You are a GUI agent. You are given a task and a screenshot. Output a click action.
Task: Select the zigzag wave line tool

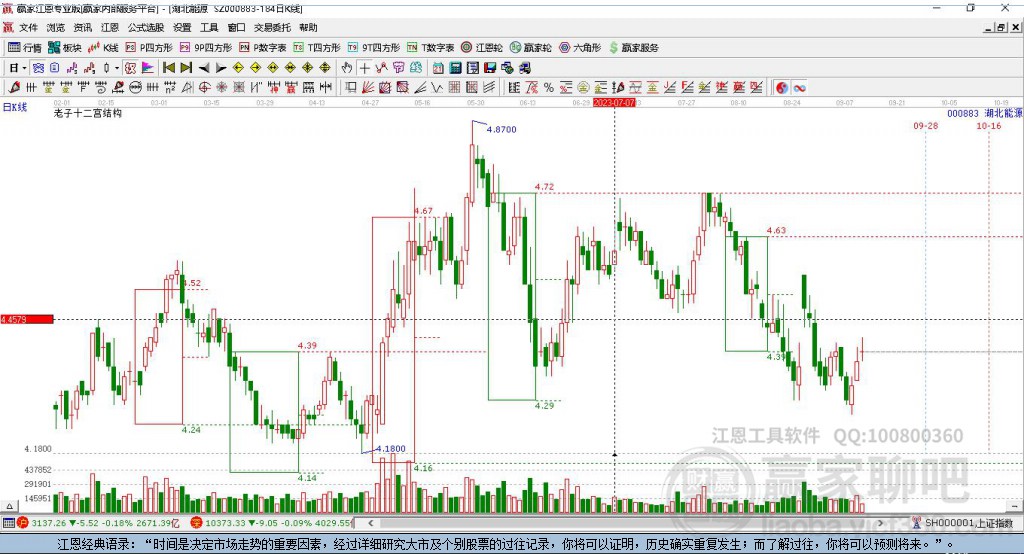(x=437, y=87)
